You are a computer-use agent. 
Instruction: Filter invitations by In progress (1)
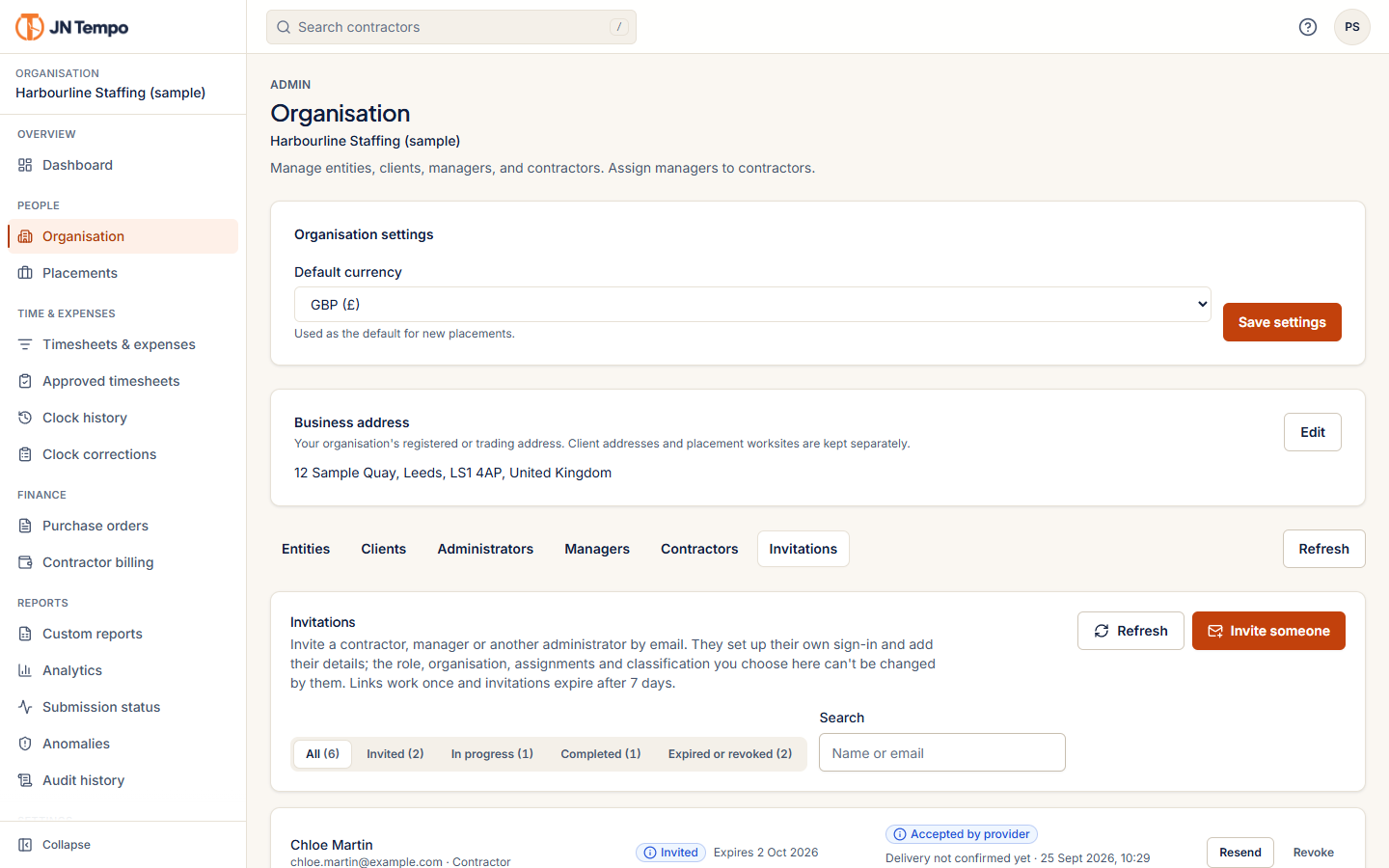coord(492,754)
